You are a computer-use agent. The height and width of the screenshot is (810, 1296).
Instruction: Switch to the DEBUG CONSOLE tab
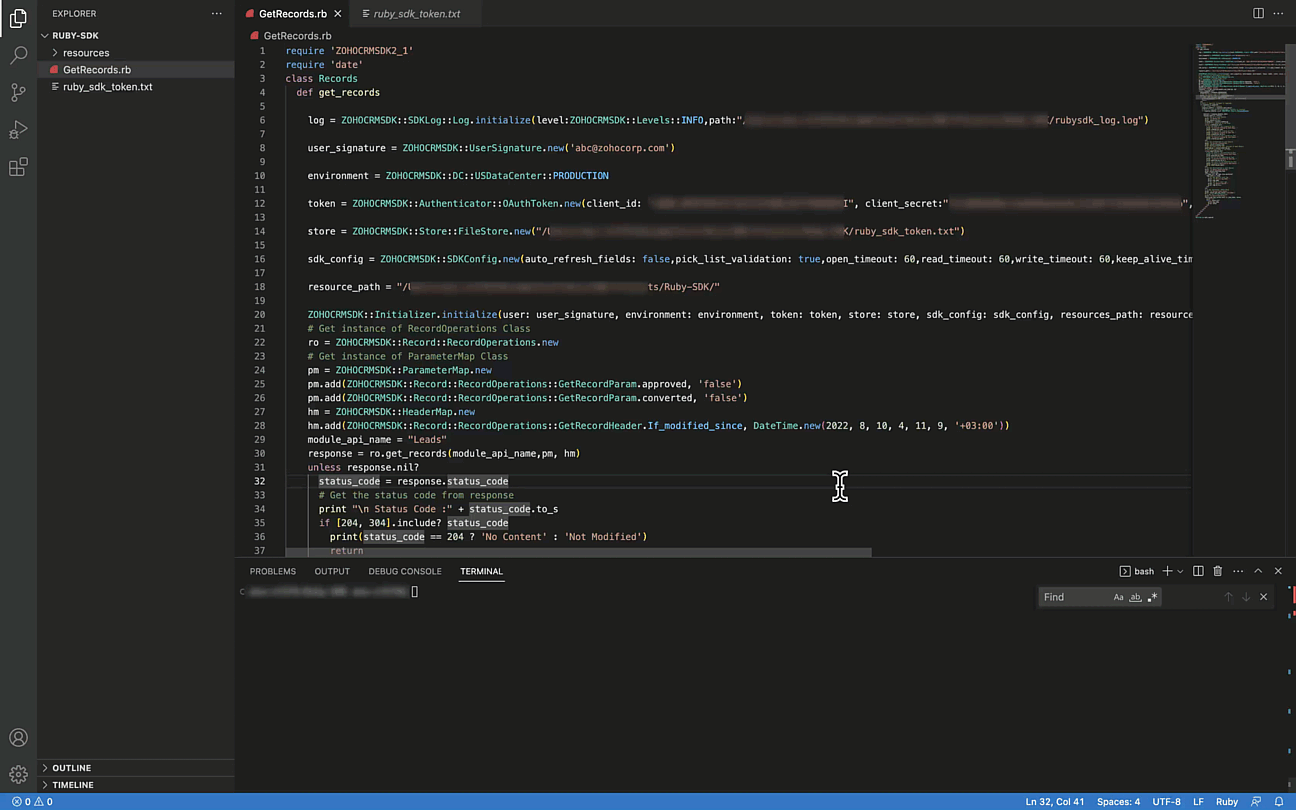(x=405, y=571)
